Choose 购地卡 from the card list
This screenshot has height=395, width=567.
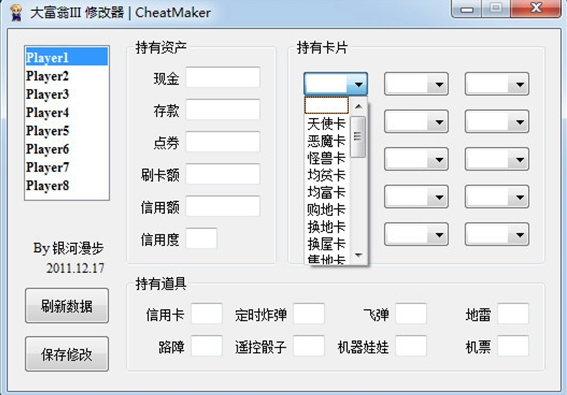point(327,209)
